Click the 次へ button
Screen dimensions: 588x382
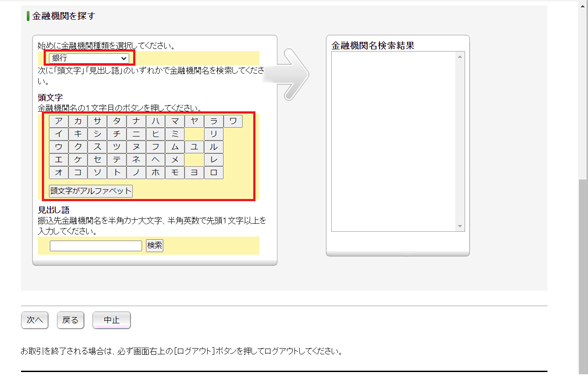point(34,320)
